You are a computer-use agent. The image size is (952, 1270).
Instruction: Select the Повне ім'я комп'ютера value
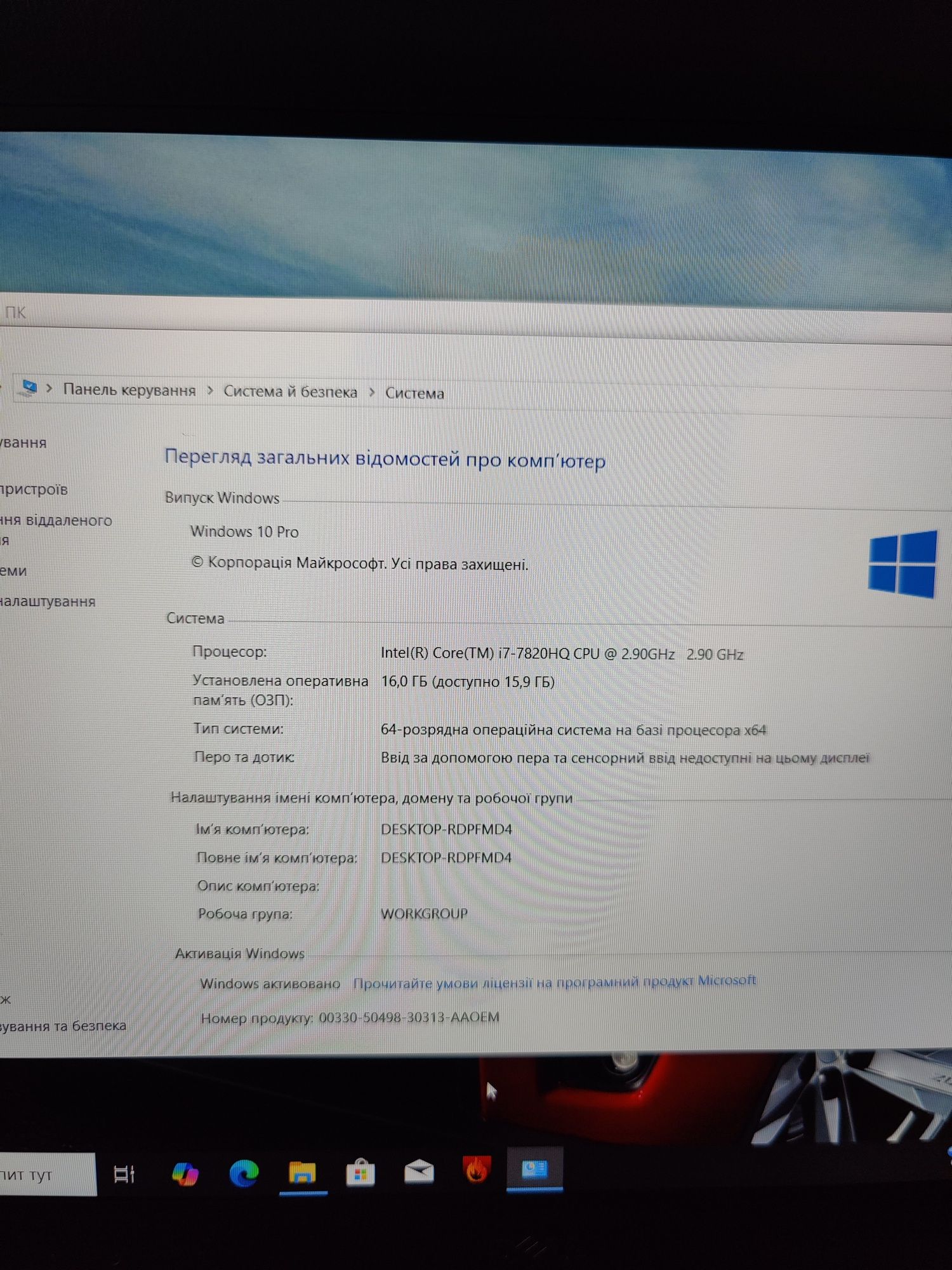[446, 857]
